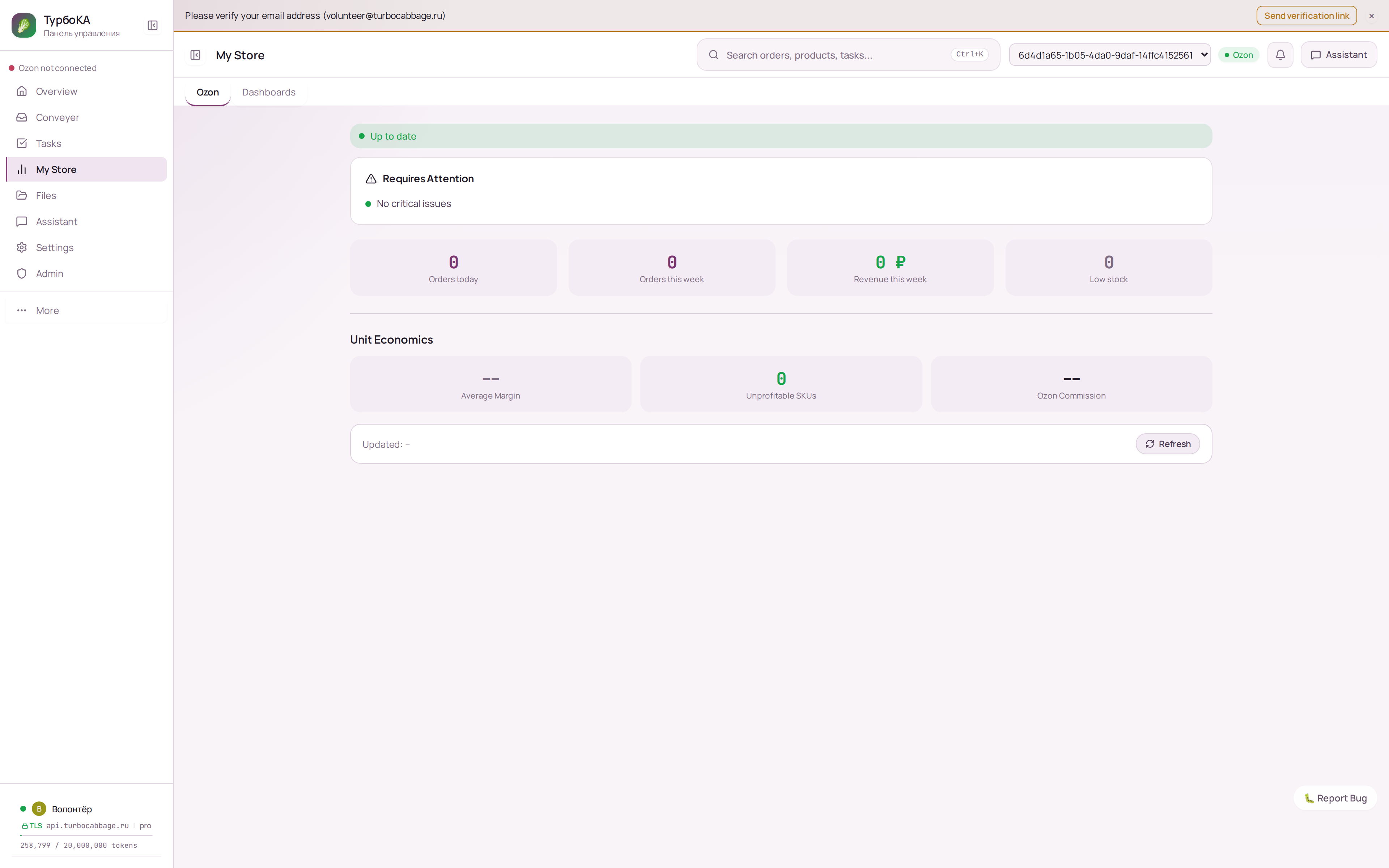Click Send verification link button
This screenshot has height=868, width=1389.
(1306, 16)
